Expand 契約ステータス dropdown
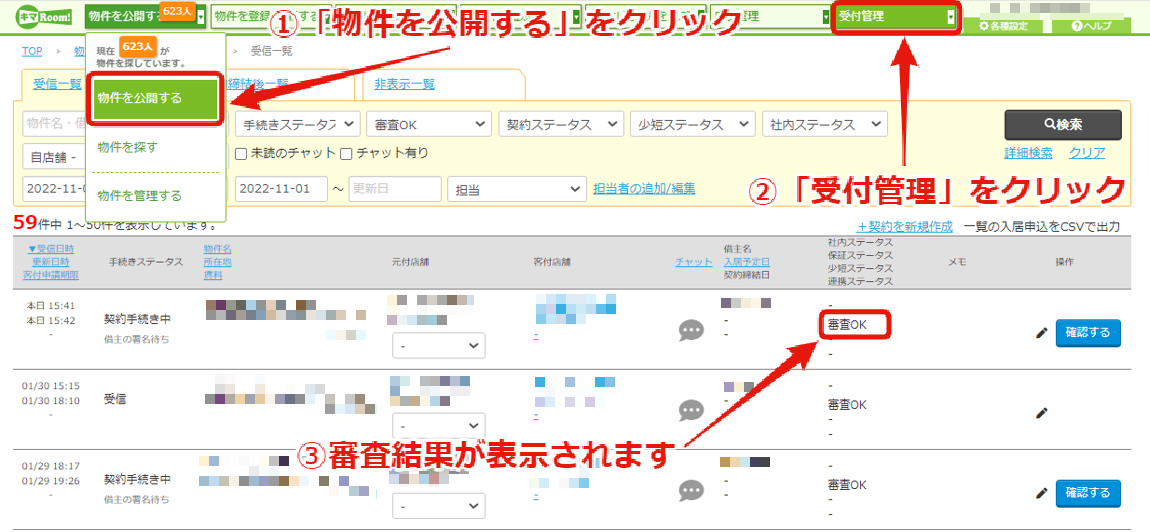The width and height of the screenshot is (1150, 532). (561, 124)
